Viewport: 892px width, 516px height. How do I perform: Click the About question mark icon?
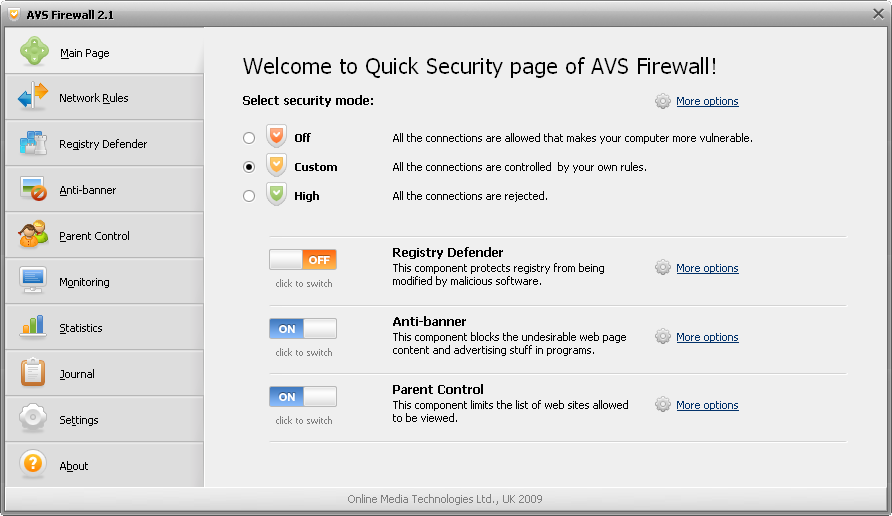(33, 465)
